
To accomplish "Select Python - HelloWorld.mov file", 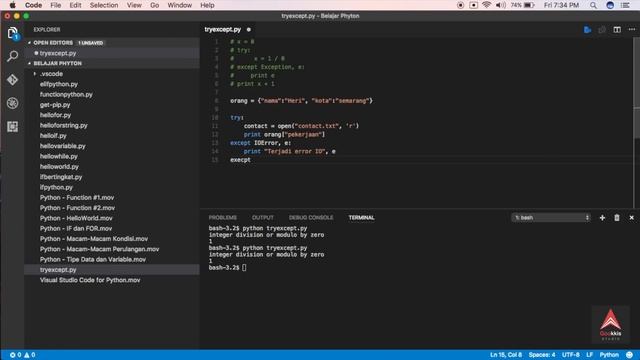I will click(x=76, y=218).
